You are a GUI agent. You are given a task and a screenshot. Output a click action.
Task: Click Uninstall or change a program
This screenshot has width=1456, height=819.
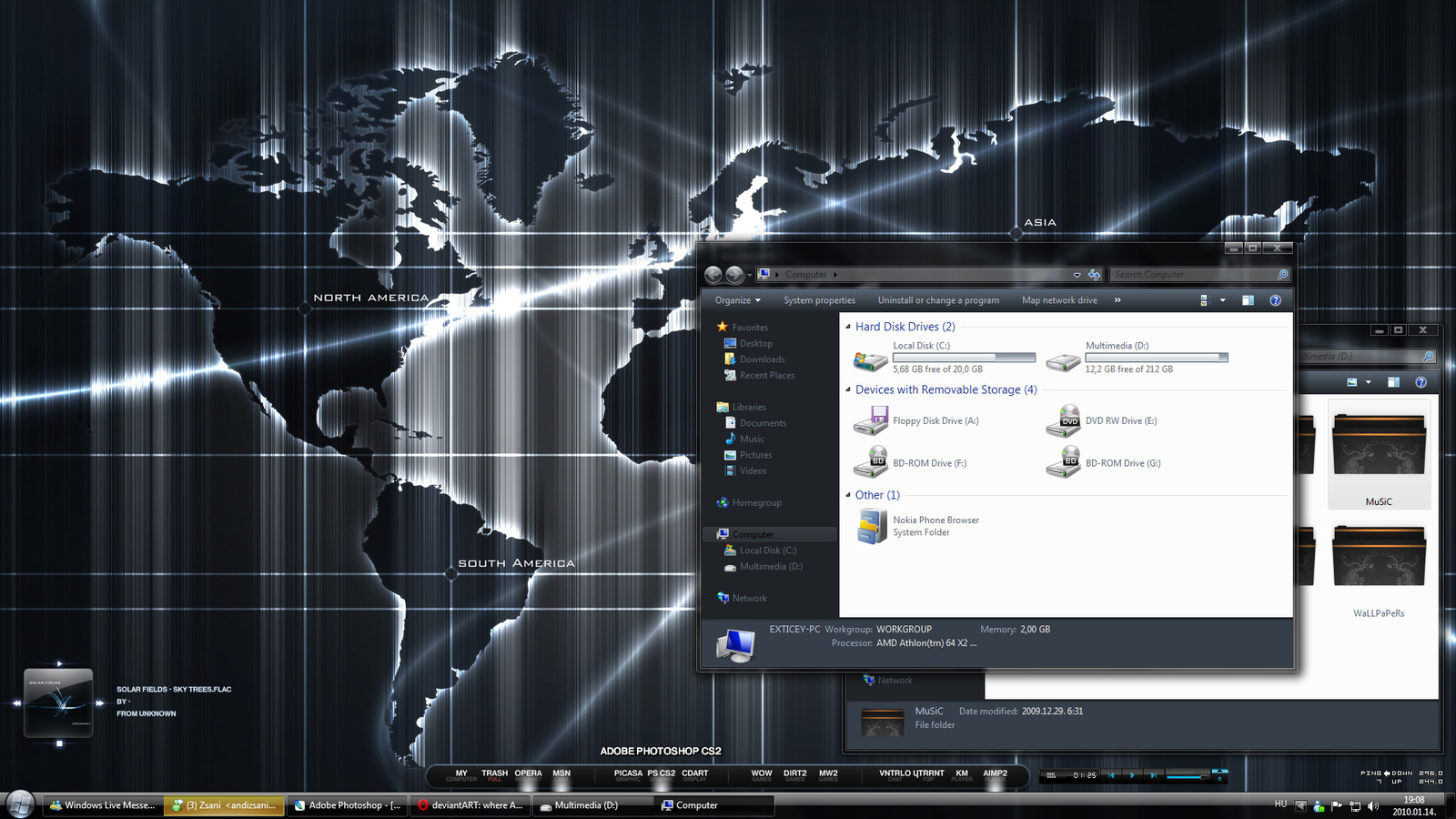coord(938,300)
